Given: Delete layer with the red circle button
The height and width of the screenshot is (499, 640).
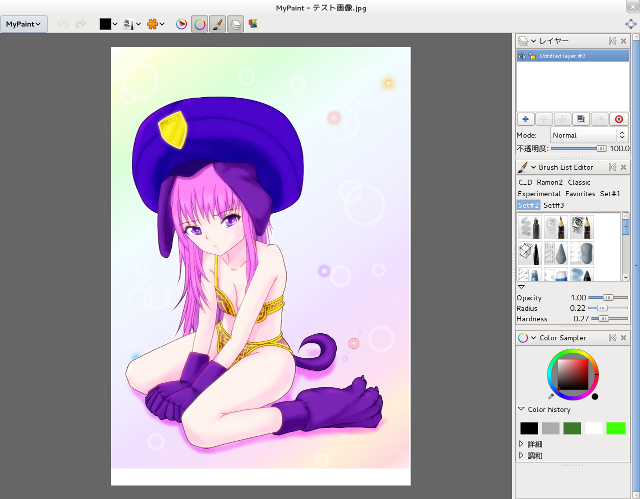Looking at the screenshot, I should click(x=619, y=119).
